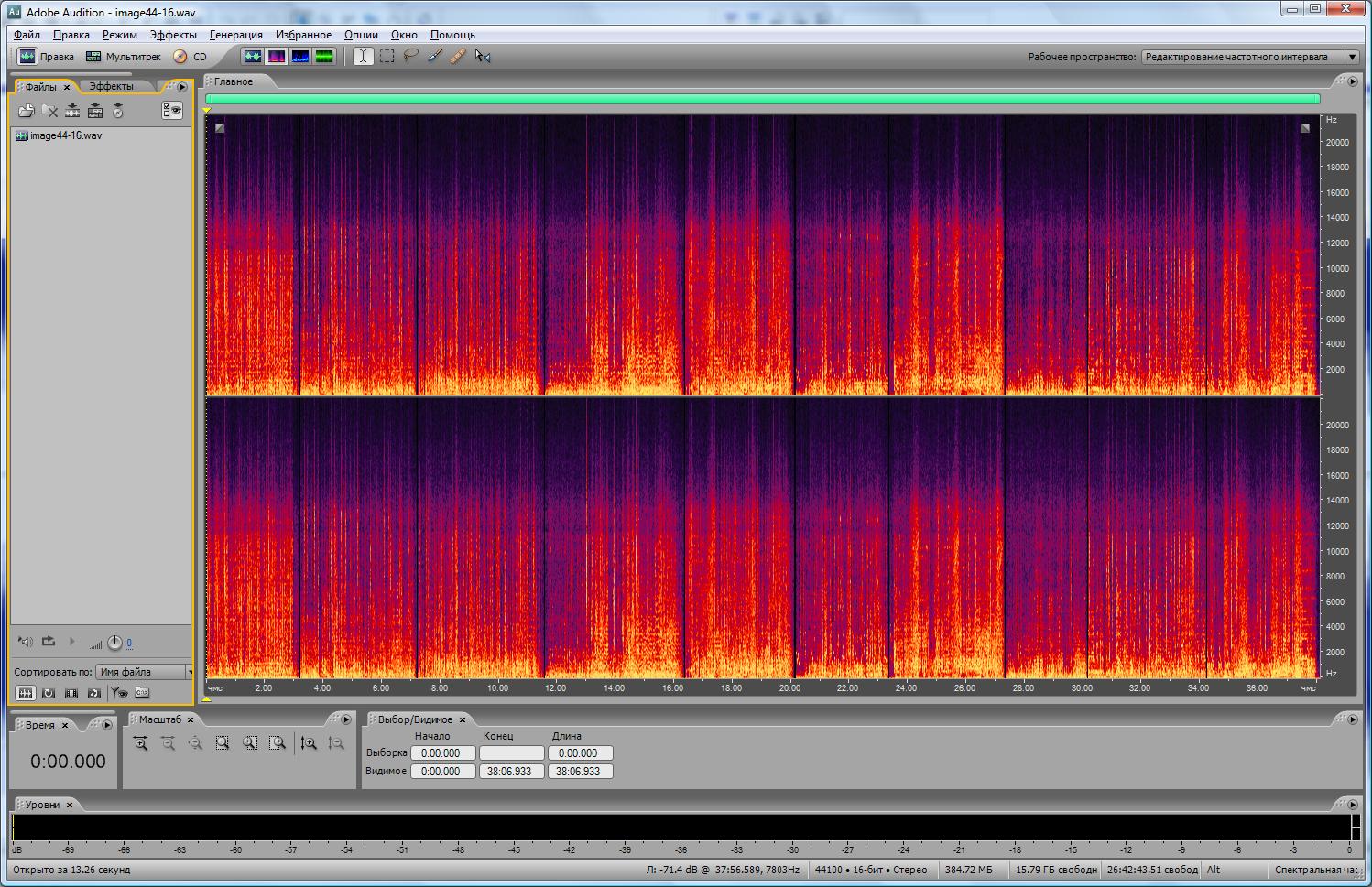Switch to Waveform display view

[252, 56]
